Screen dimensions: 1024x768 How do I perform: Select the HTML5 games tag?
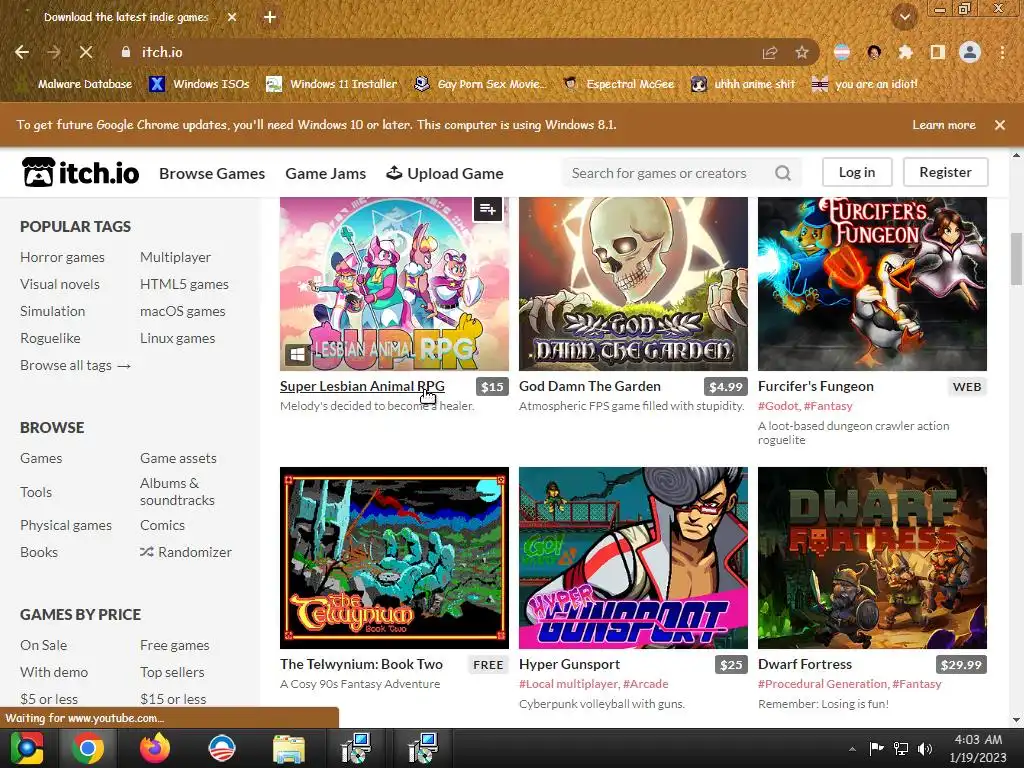(x=184, y=284)
